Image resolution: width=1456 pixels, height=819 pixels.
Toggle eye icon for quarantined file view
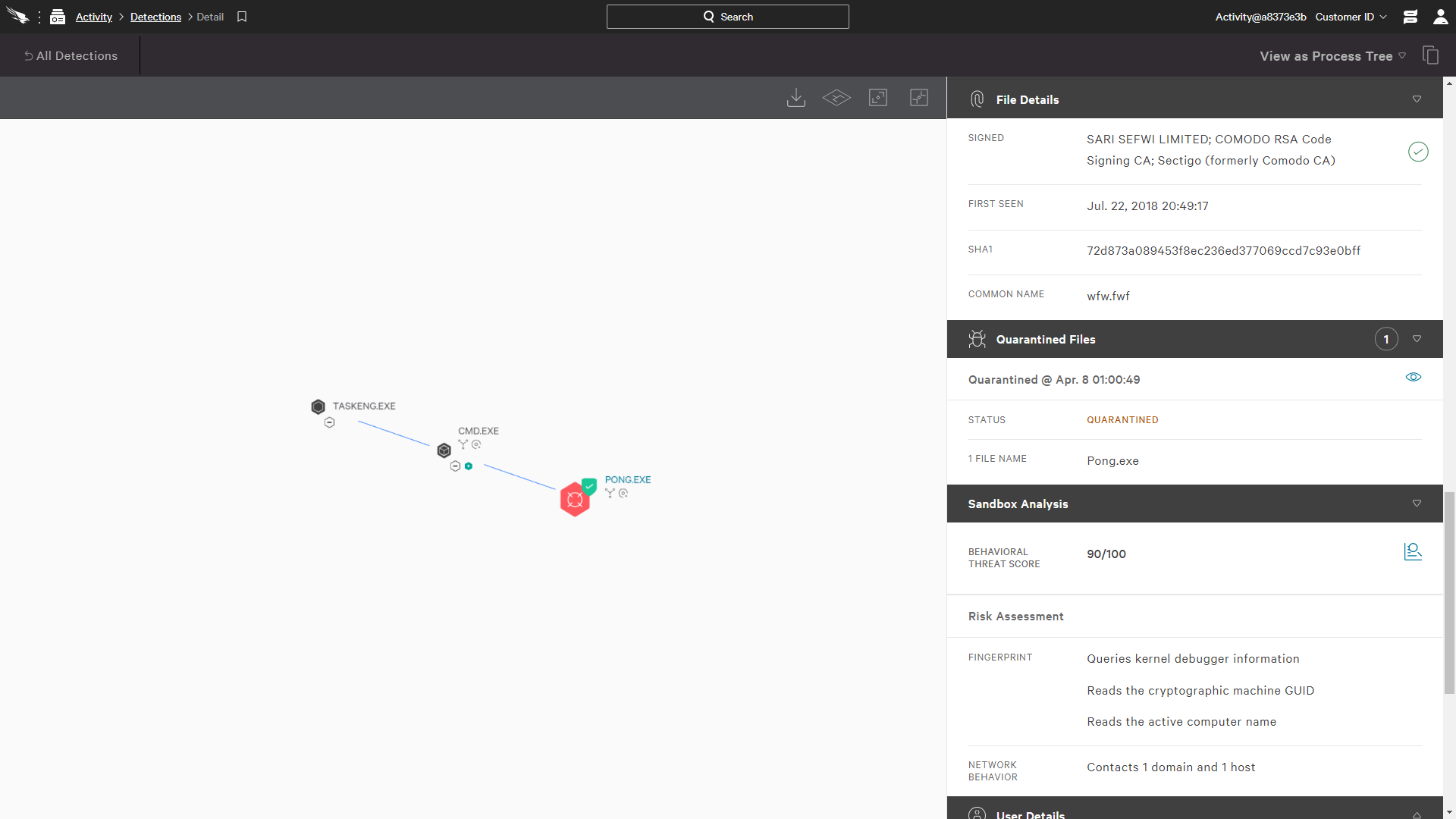(x=1414, y=377)
